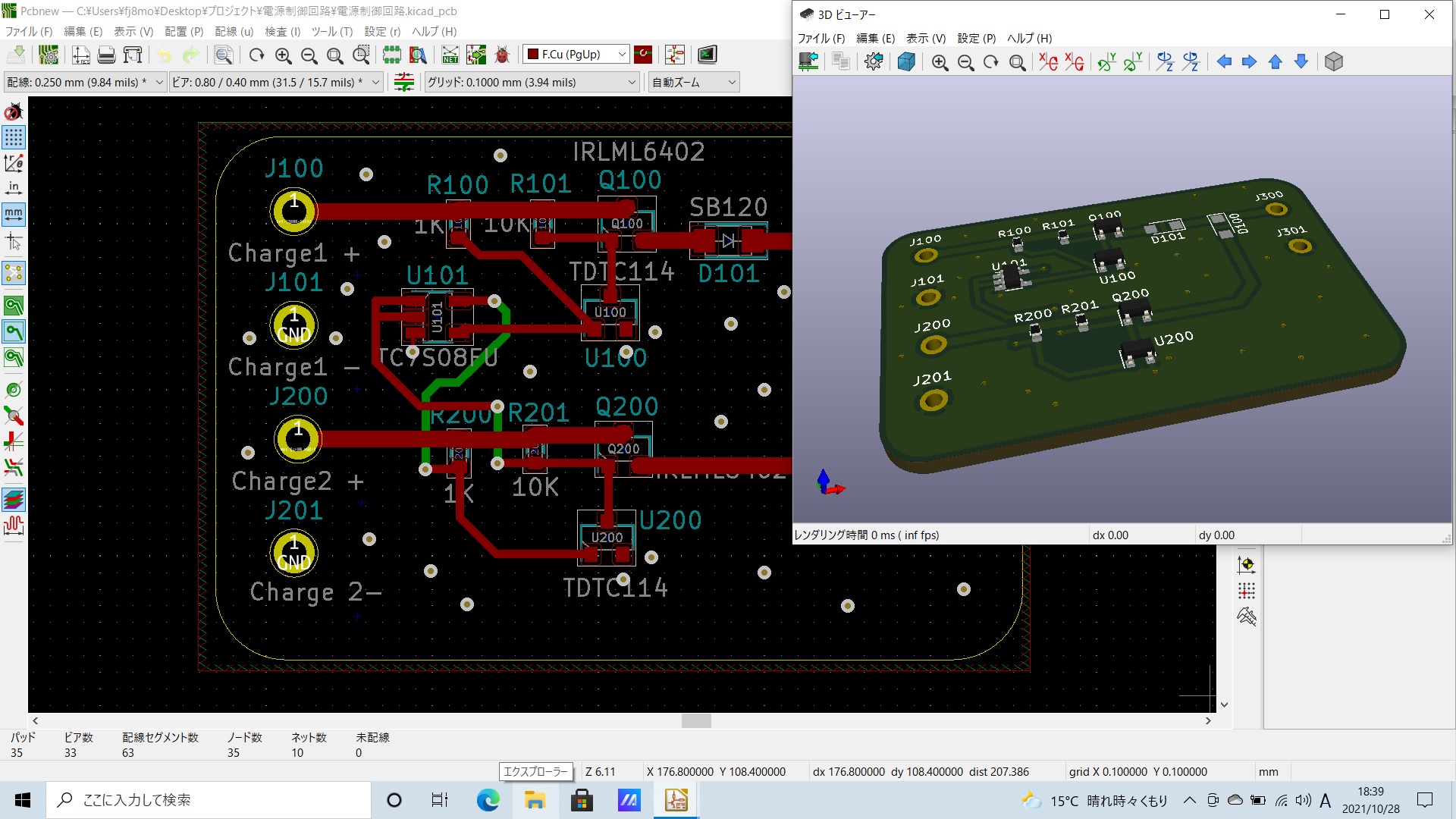This screenshot has height=819, width=1456.
Task: Click the scripting console icon
Action: (x=707, y=55)
